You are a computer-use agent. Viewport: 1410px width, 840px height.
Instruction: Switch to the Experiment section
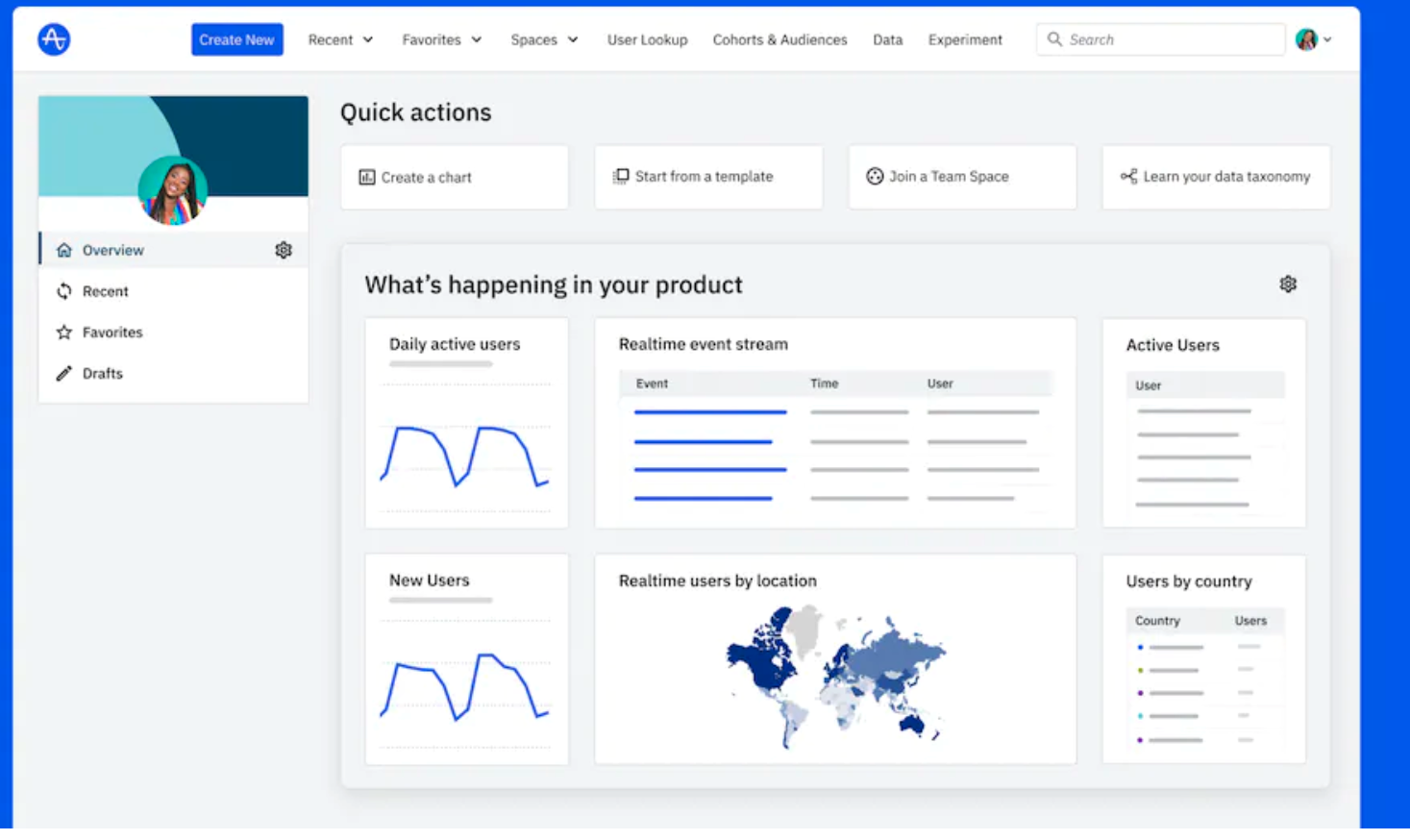coord(965,39)
